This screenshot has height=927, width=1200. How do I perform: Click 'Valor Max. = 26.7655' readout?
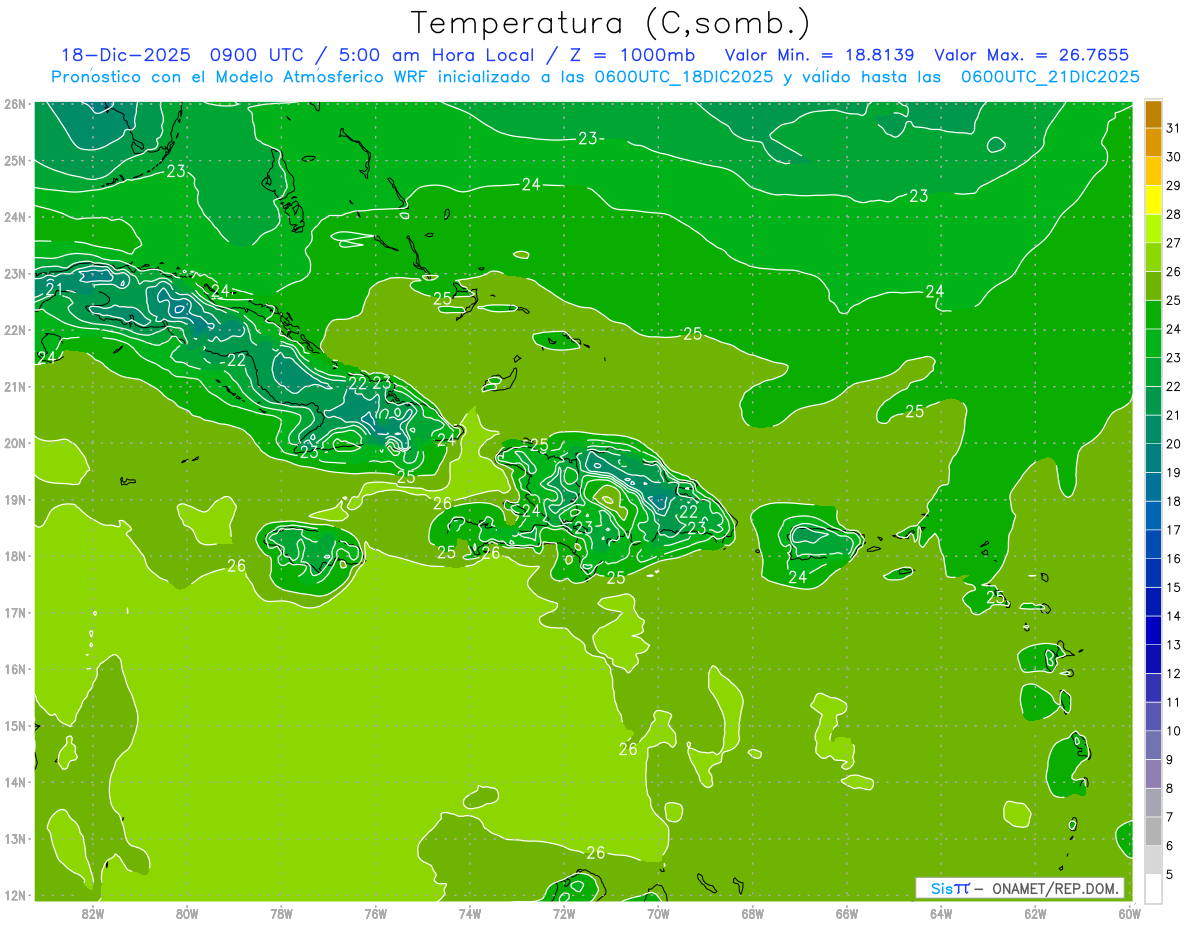[1032, 55]
